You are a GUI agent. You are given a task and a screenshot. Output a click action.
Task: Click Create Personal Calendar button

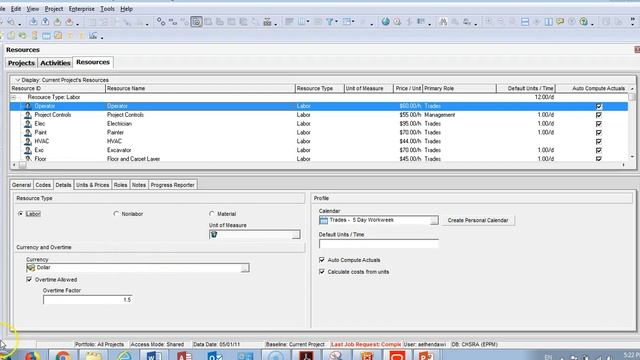pos(478,220)
